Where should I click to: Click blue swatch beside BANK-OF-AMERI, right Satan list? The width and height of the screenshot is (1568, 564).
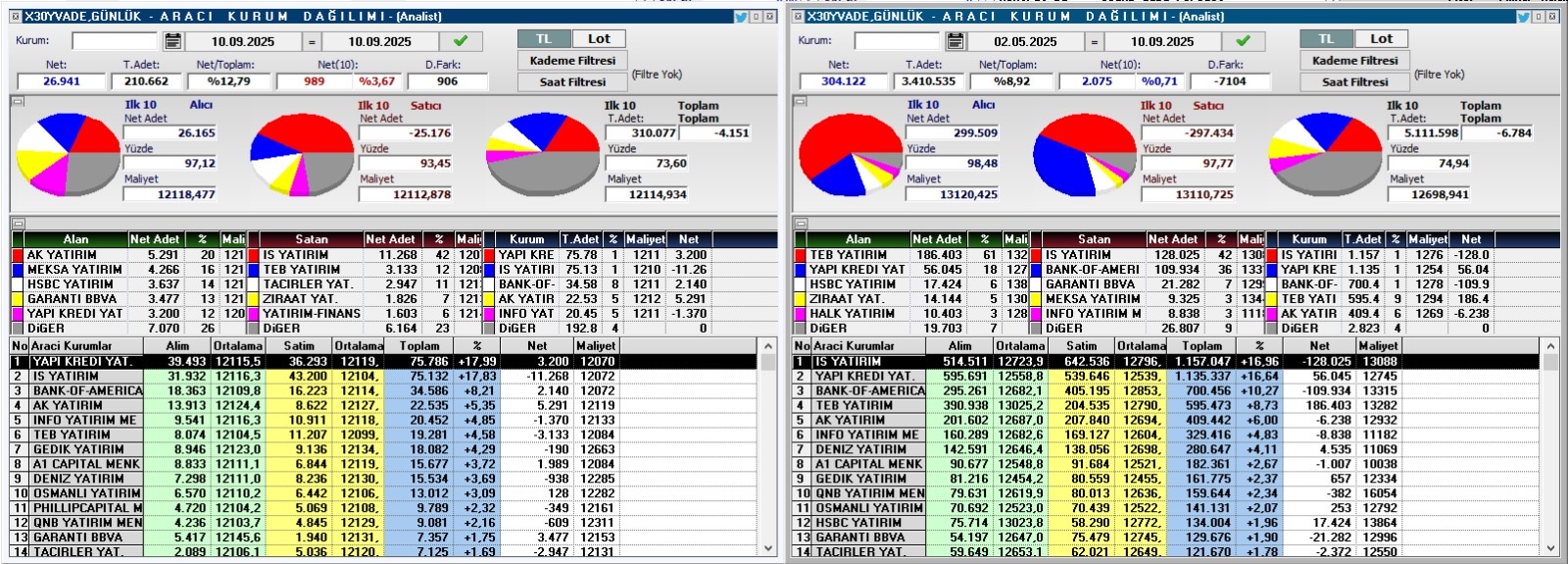click(1037, 270)
